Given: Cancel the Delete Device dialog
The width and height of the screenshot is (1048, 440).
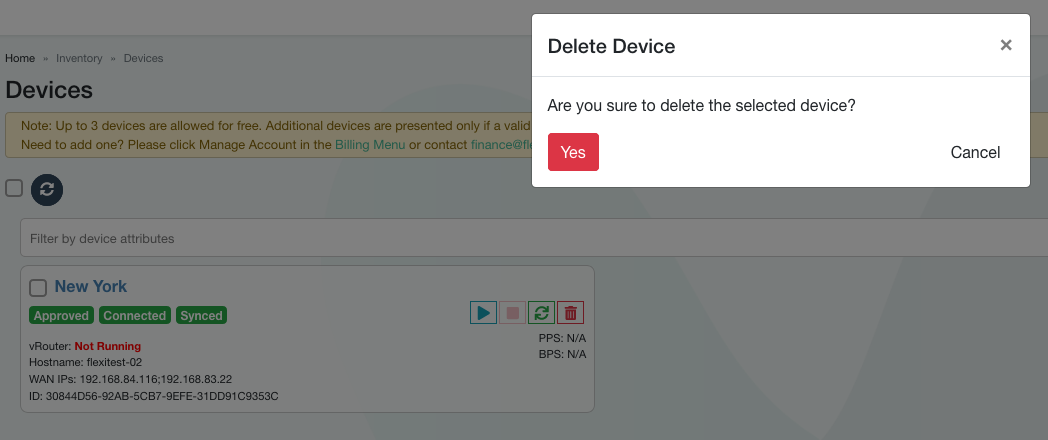Looking at the screenshot, I should 975,152.
